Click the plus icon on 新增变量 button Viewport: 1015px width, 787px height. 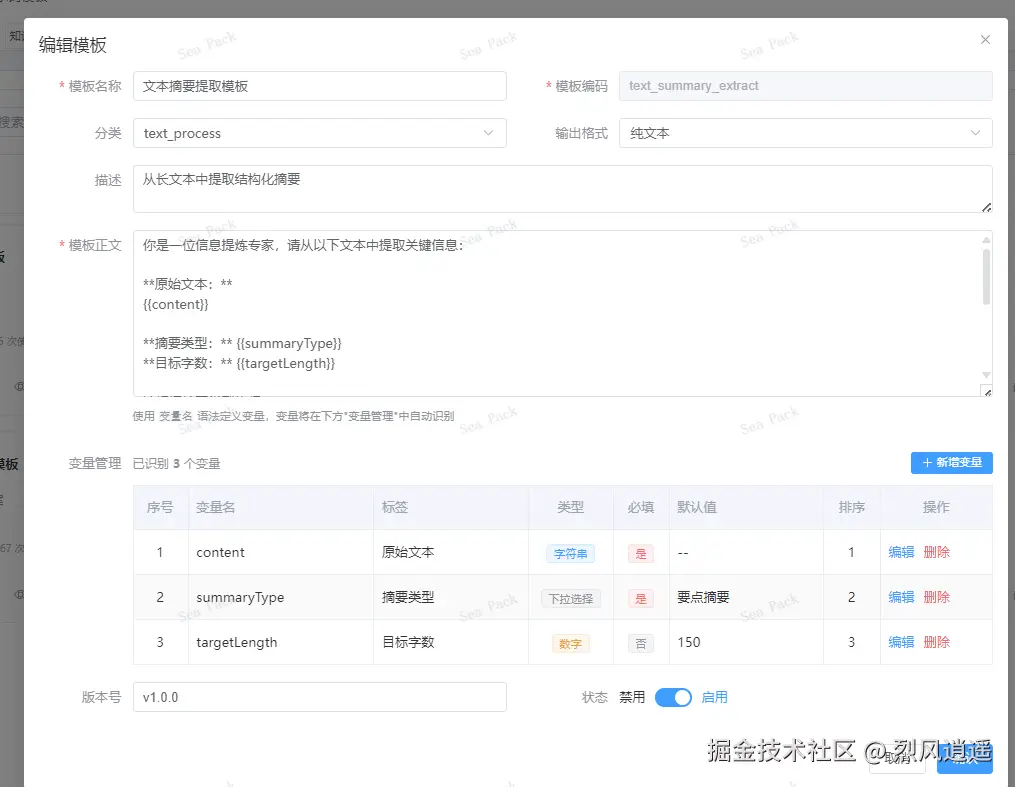[927, 463]
